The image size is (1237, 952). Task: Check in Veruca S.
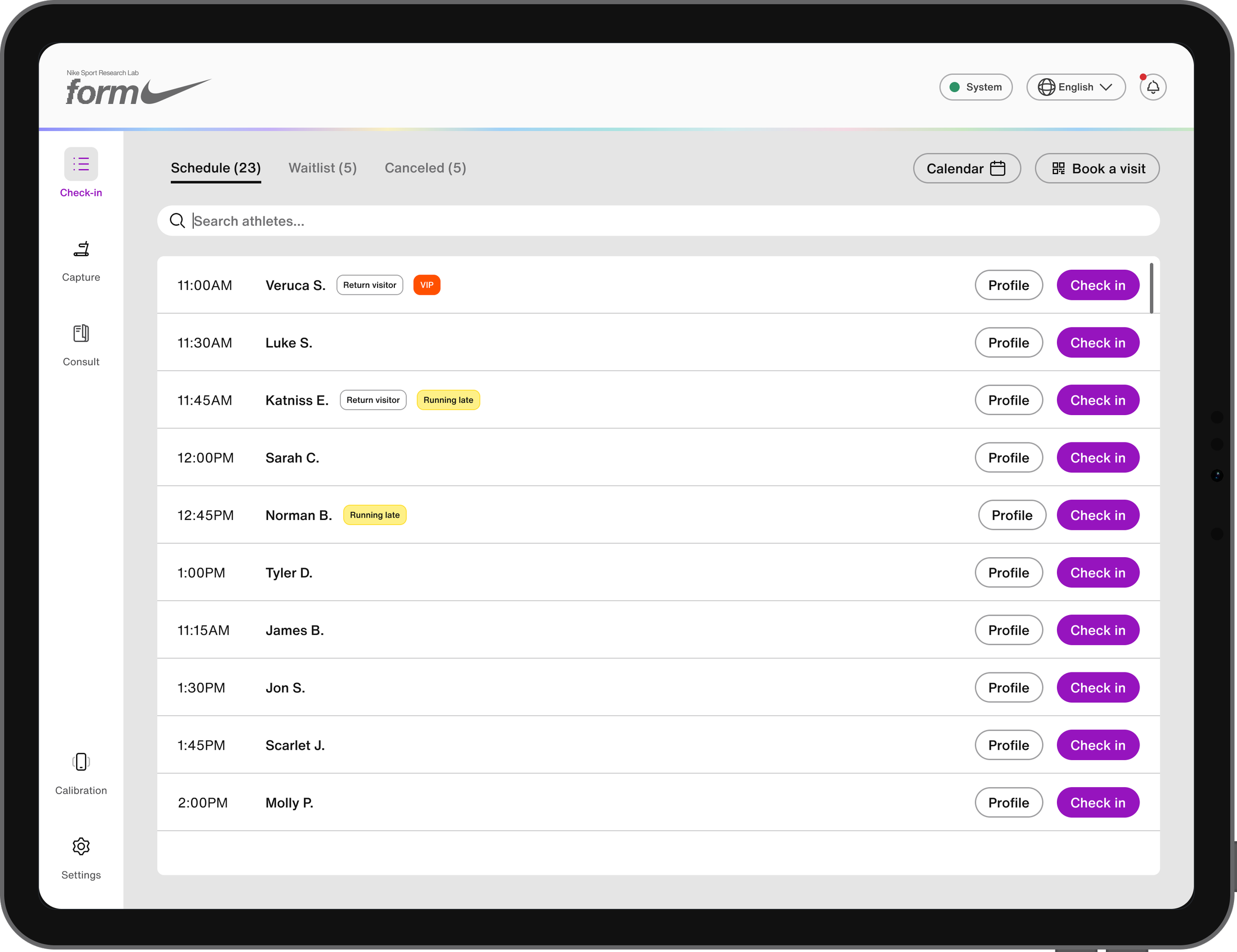click(x=1097, y=286)
